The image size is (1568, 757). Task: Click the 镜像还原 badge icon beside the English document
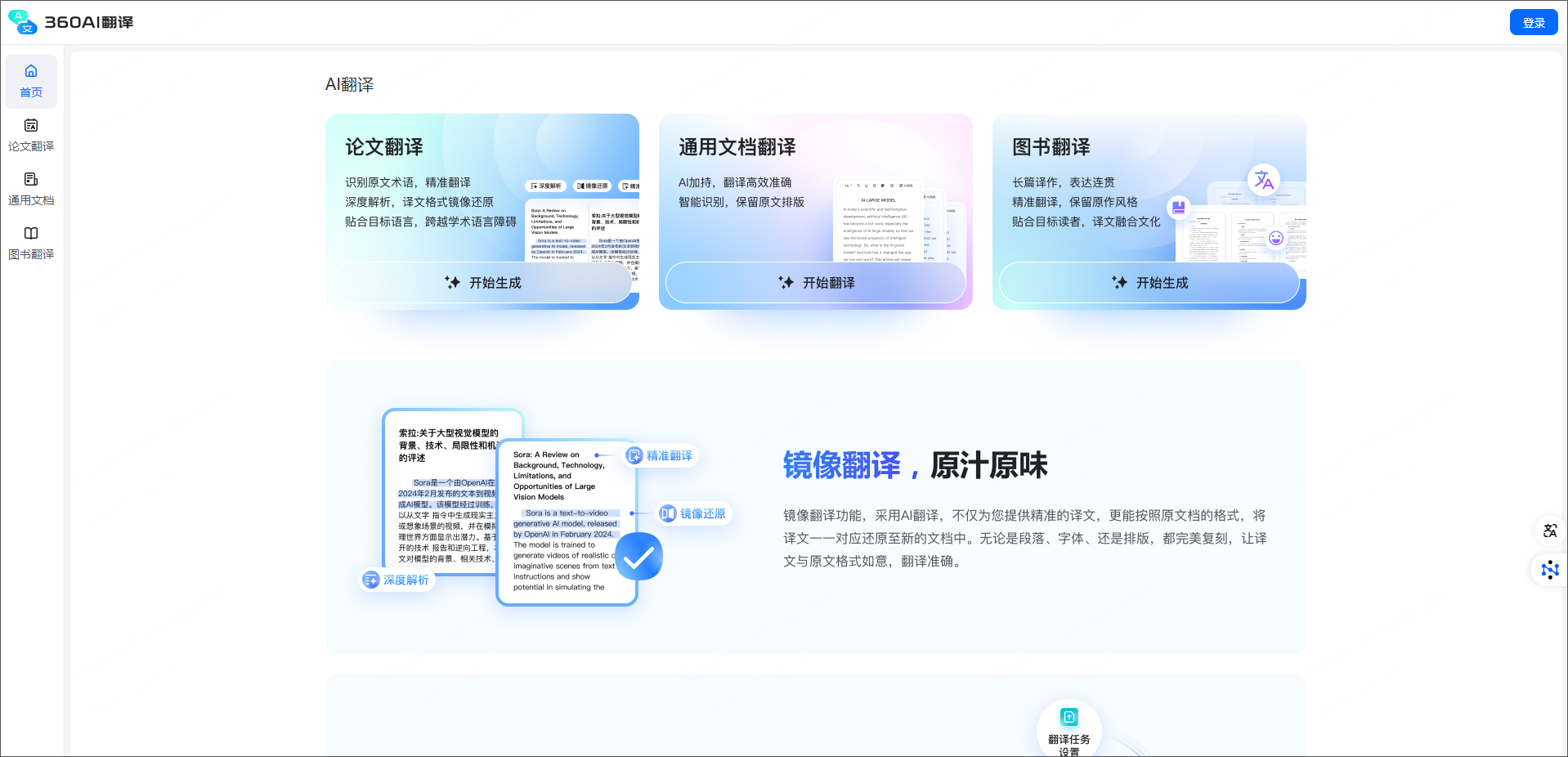click(668, 513)
